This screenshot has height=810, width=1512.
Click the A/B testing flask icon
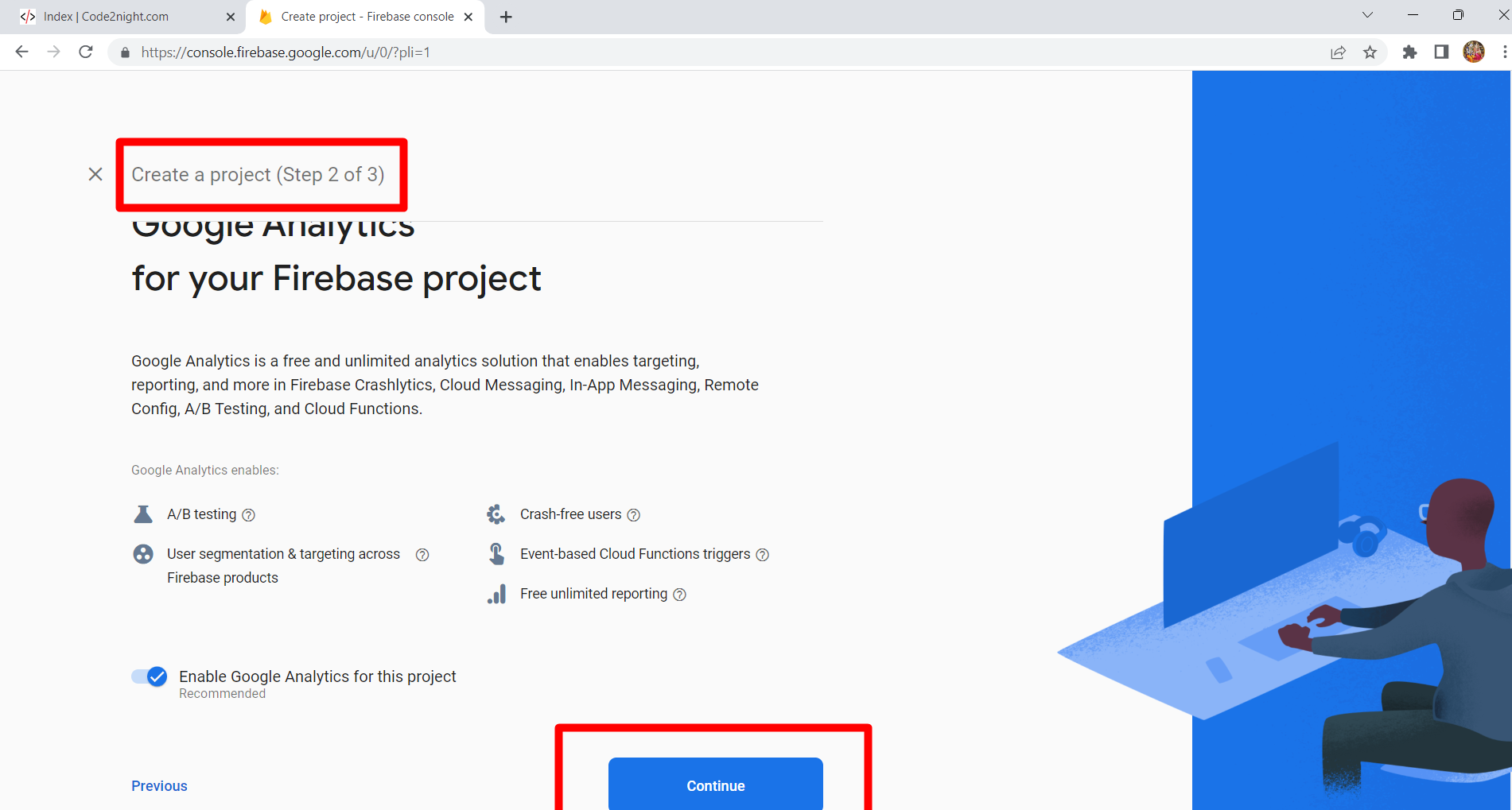tap(143, 514)
